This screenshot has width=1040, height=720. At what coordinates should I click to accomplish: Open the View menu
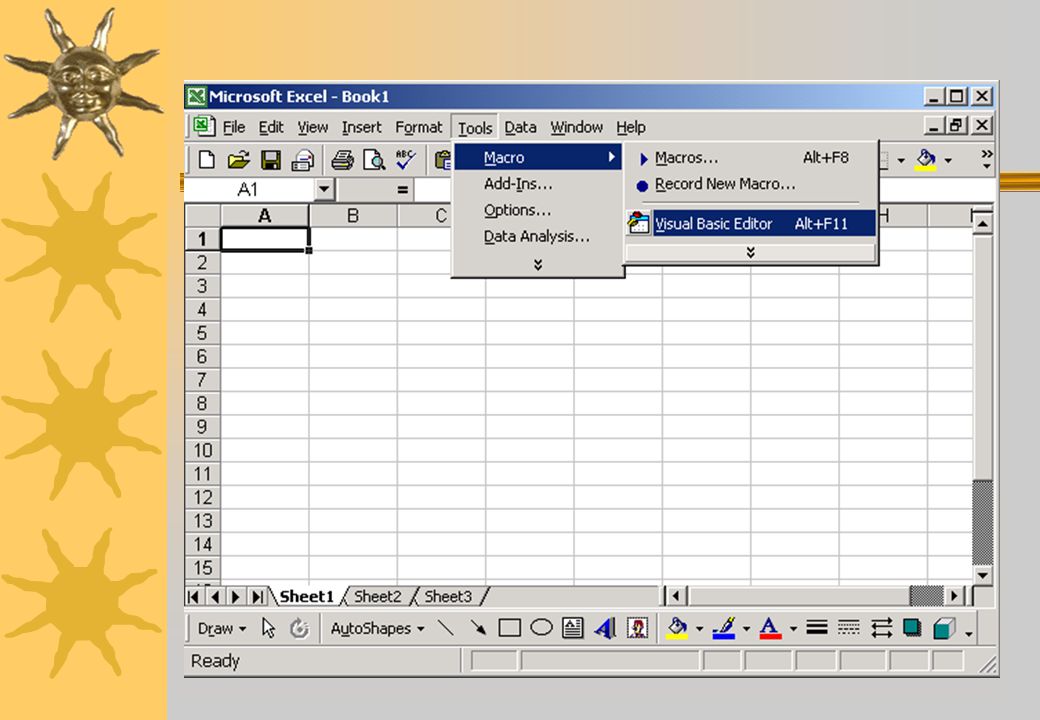312,127
